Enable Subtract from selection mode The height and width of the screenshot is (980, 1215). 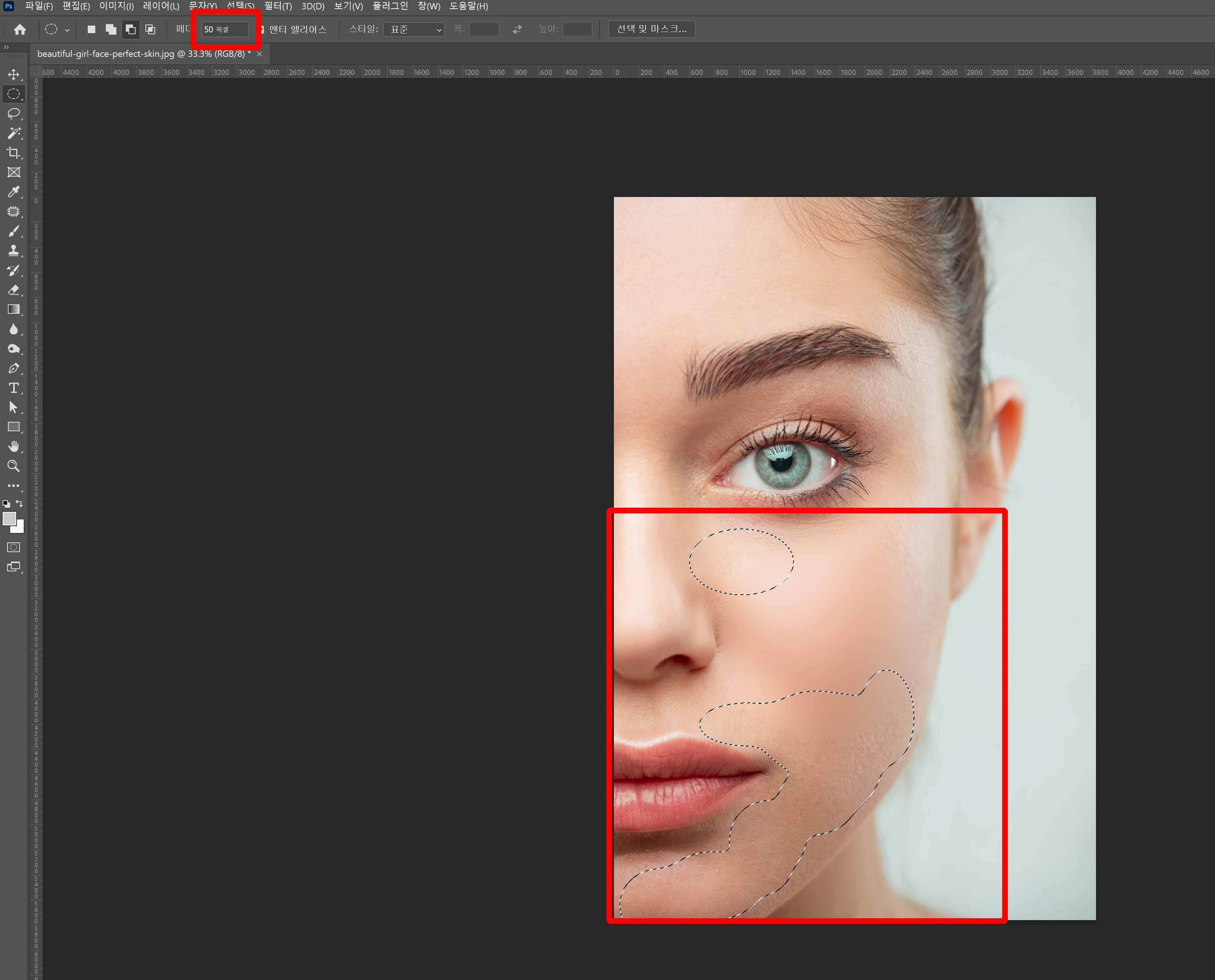tap(130, 29)
